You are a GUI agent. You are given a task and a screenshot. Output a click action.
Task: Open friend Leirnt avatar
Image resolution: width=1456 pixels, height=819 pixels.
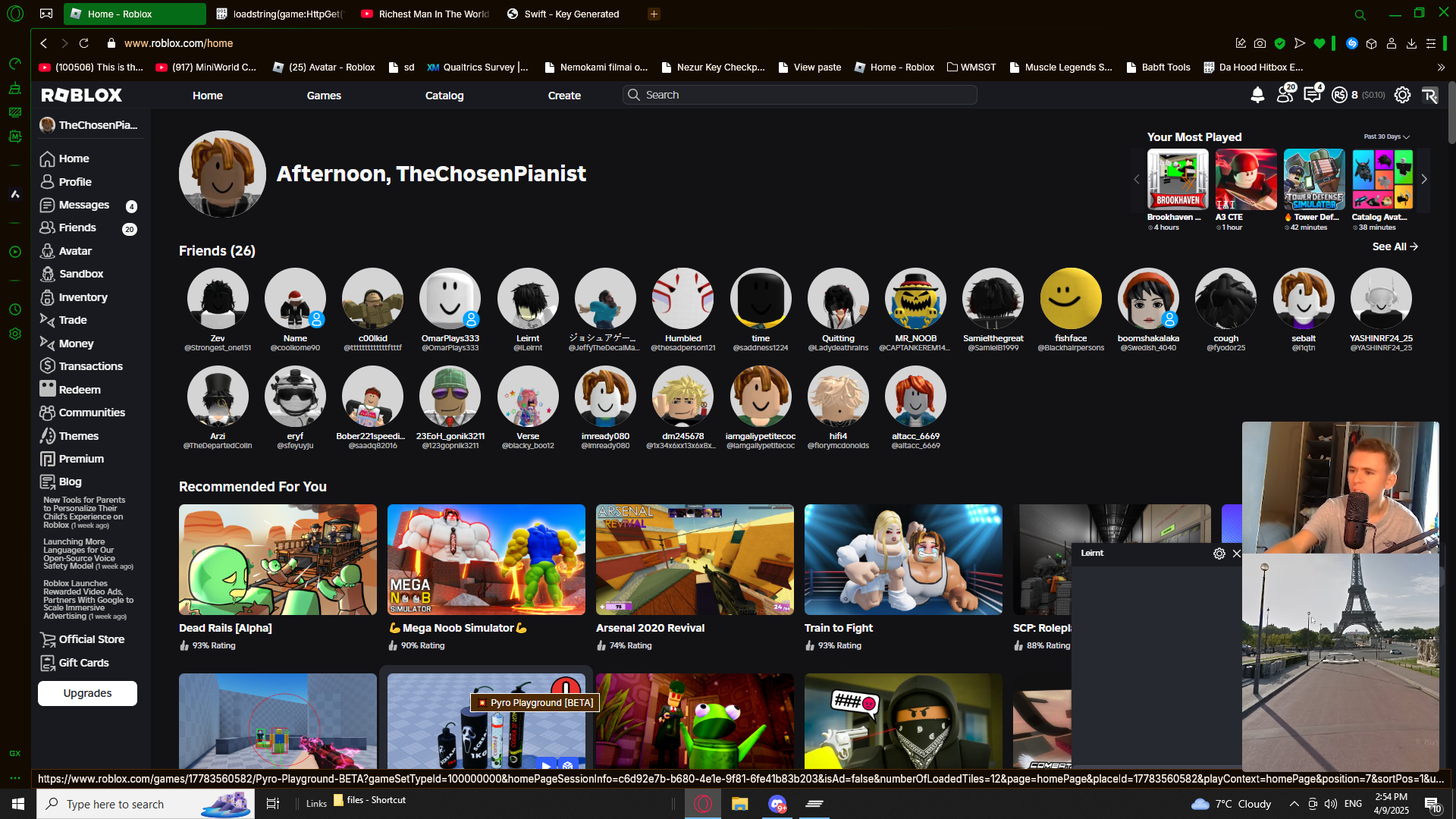click(x=528, y=298)
